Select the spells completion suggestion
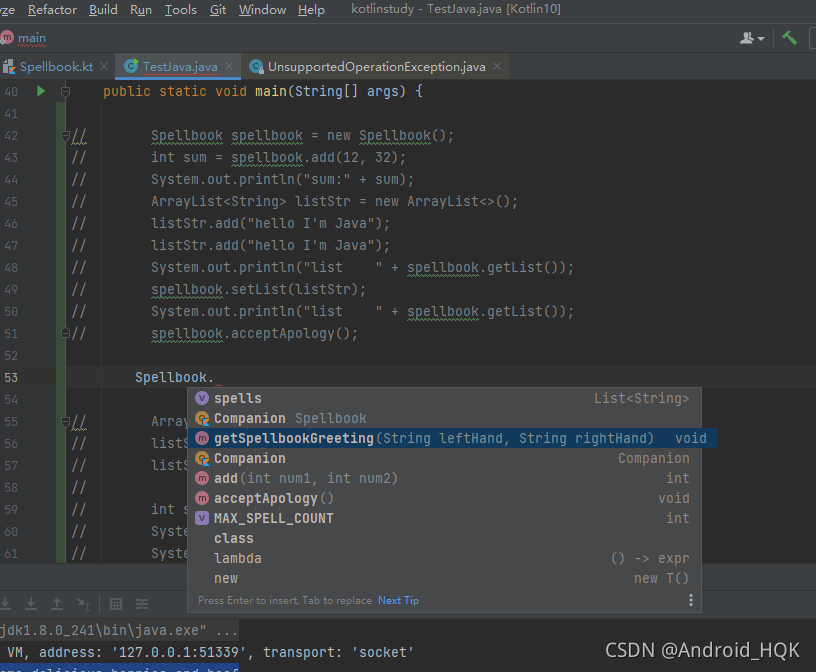Viewport: 816px width, 672px height. (444, 398)
